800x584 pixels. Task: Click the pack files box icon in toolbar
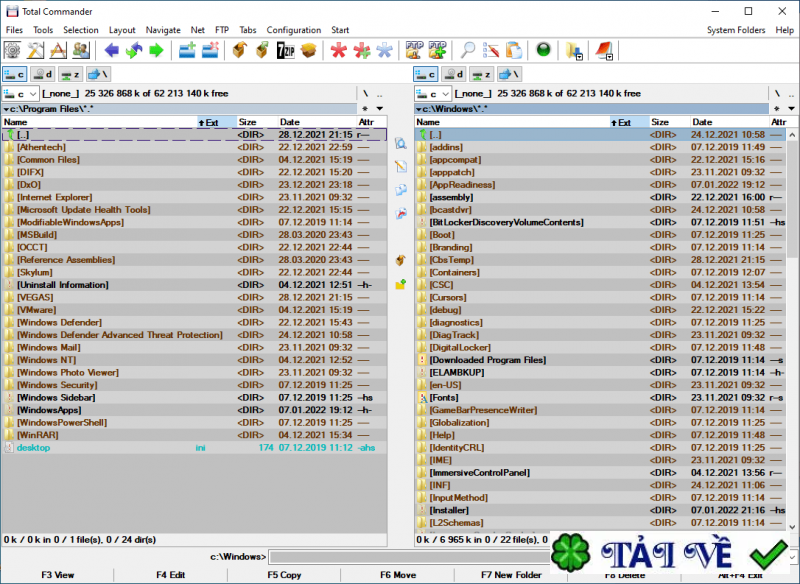[240, 50]
